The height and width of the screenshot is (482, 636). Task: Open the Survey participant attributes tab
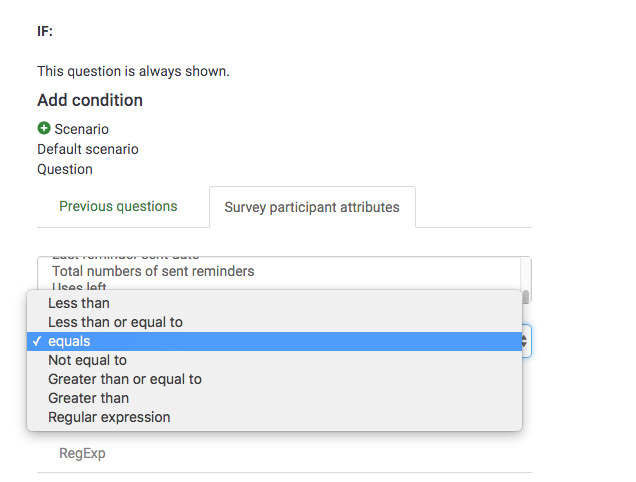point(312,208)
